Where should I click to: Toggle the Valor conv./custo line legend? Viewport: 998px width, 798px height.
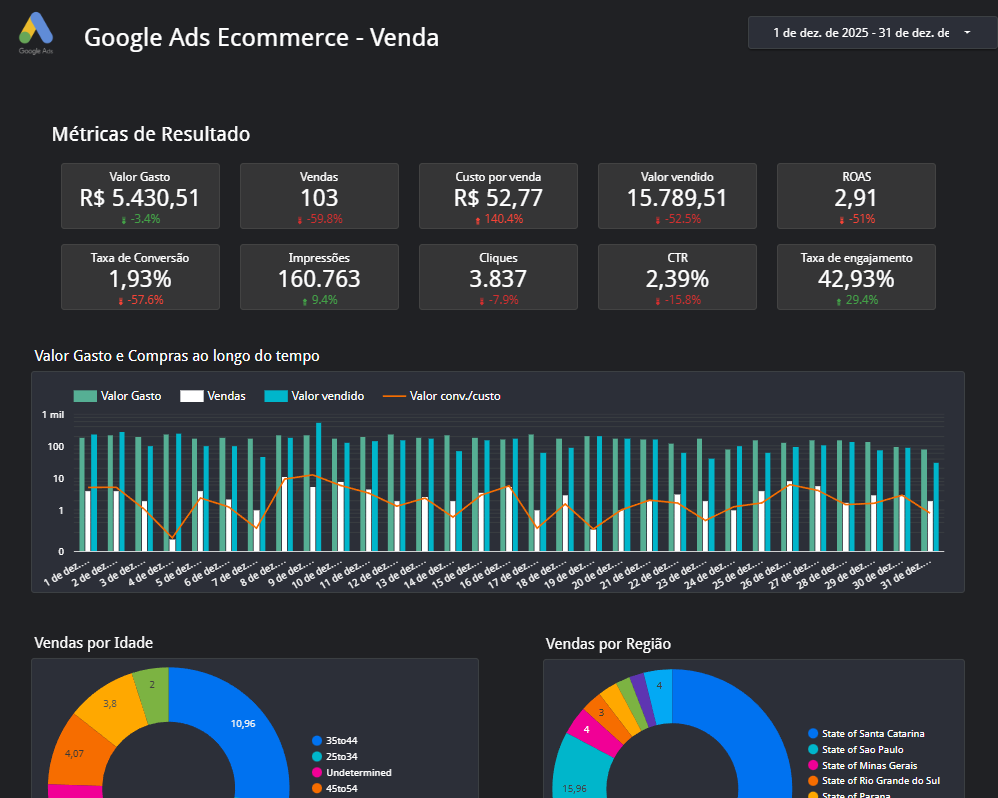point(442,396)
